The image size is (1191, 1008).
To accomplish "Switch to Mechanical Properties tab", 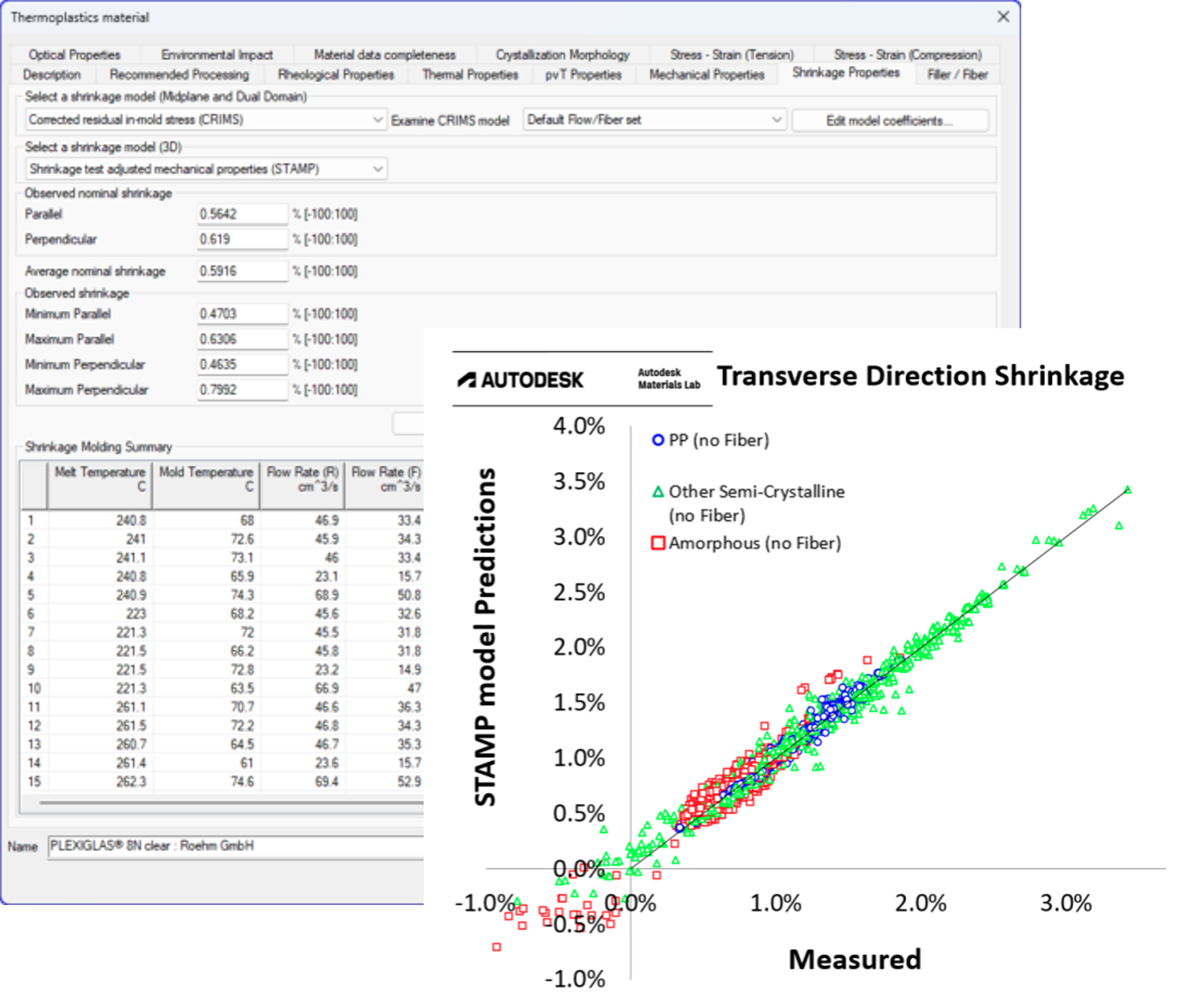I will 706,75.
